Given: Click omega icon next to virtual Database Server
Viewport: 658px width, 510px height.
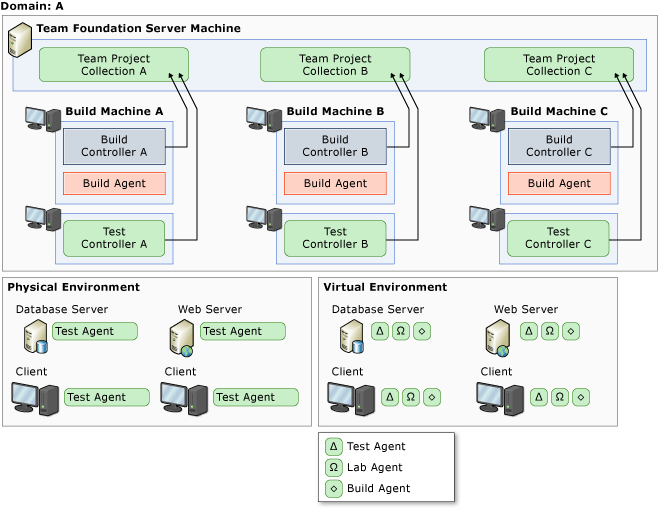Looking at the screenshot, I should [x=401, y=331].
